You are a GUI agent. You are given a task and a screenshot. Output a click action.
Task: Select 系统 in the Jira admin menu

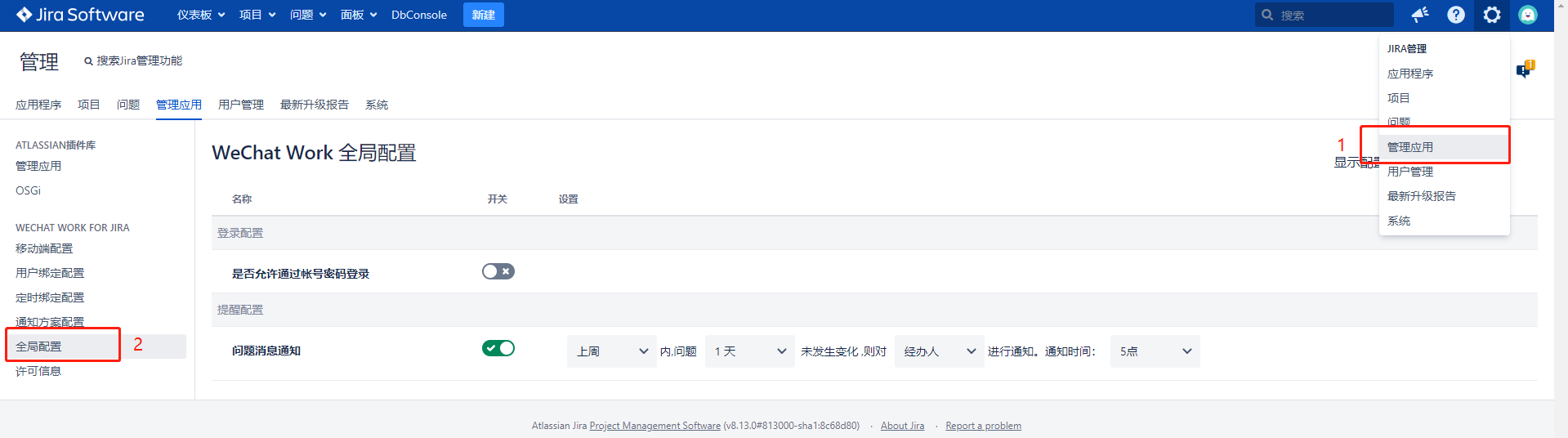[x=1399, y=221]
